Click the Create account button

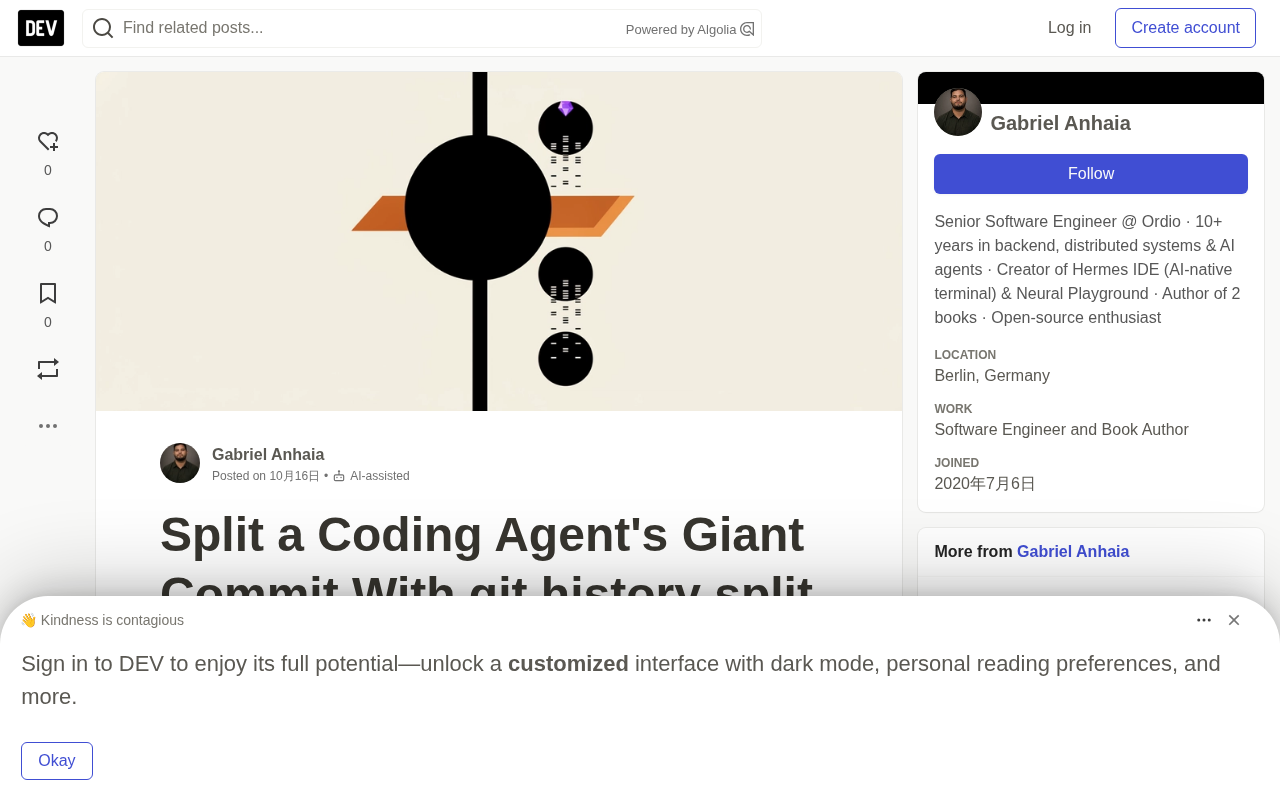(1185, 28)
